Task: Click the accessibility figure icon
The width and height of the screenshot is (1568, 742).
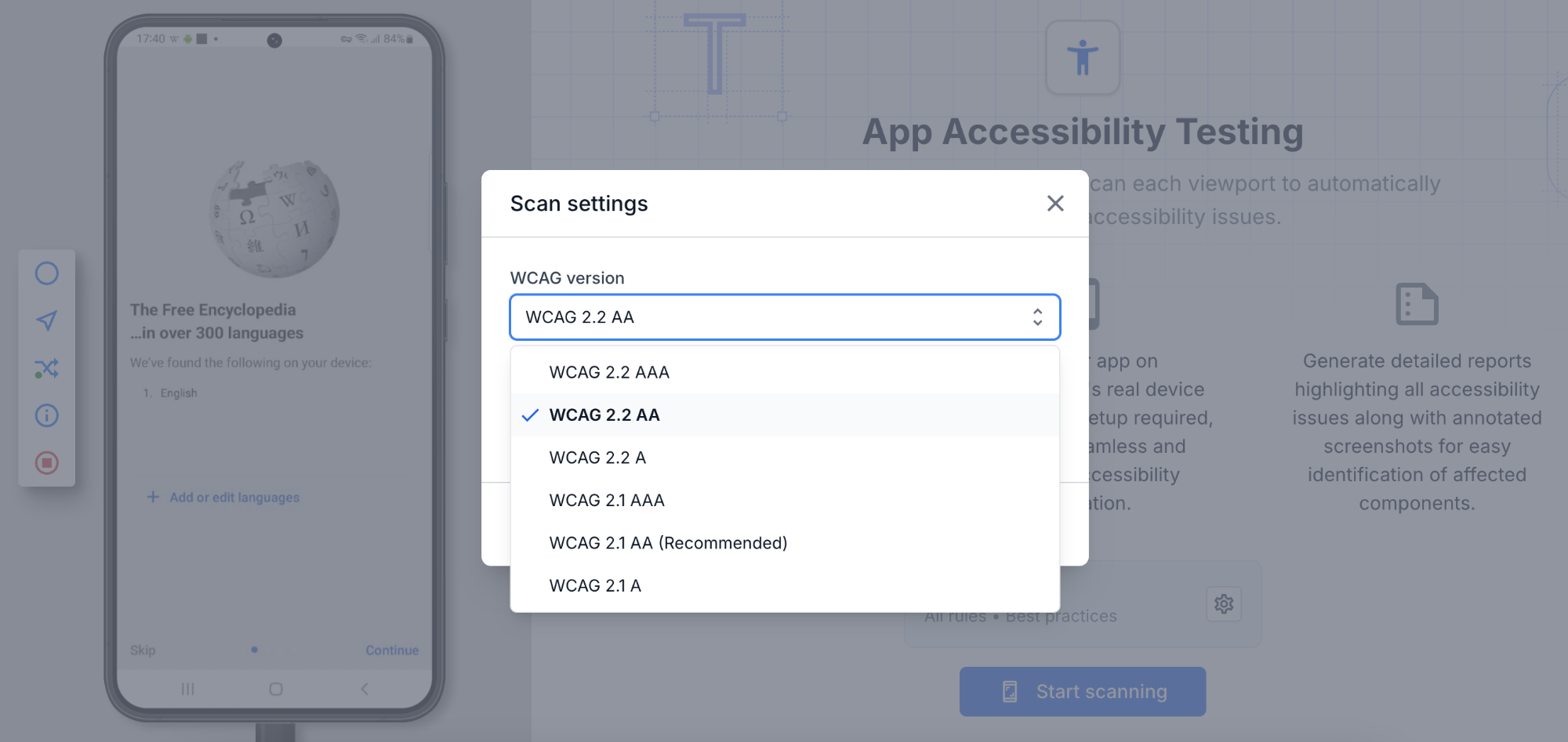Action: 1083,58
